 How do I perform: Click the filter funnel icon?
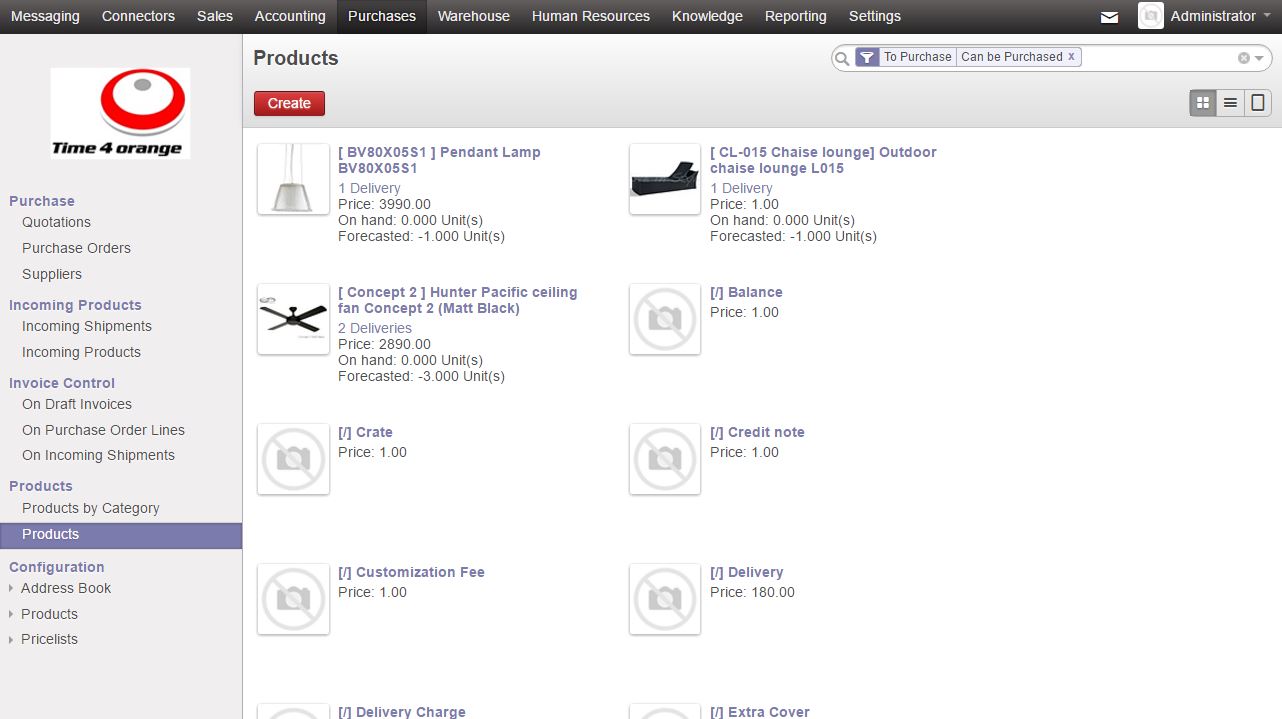867,57
